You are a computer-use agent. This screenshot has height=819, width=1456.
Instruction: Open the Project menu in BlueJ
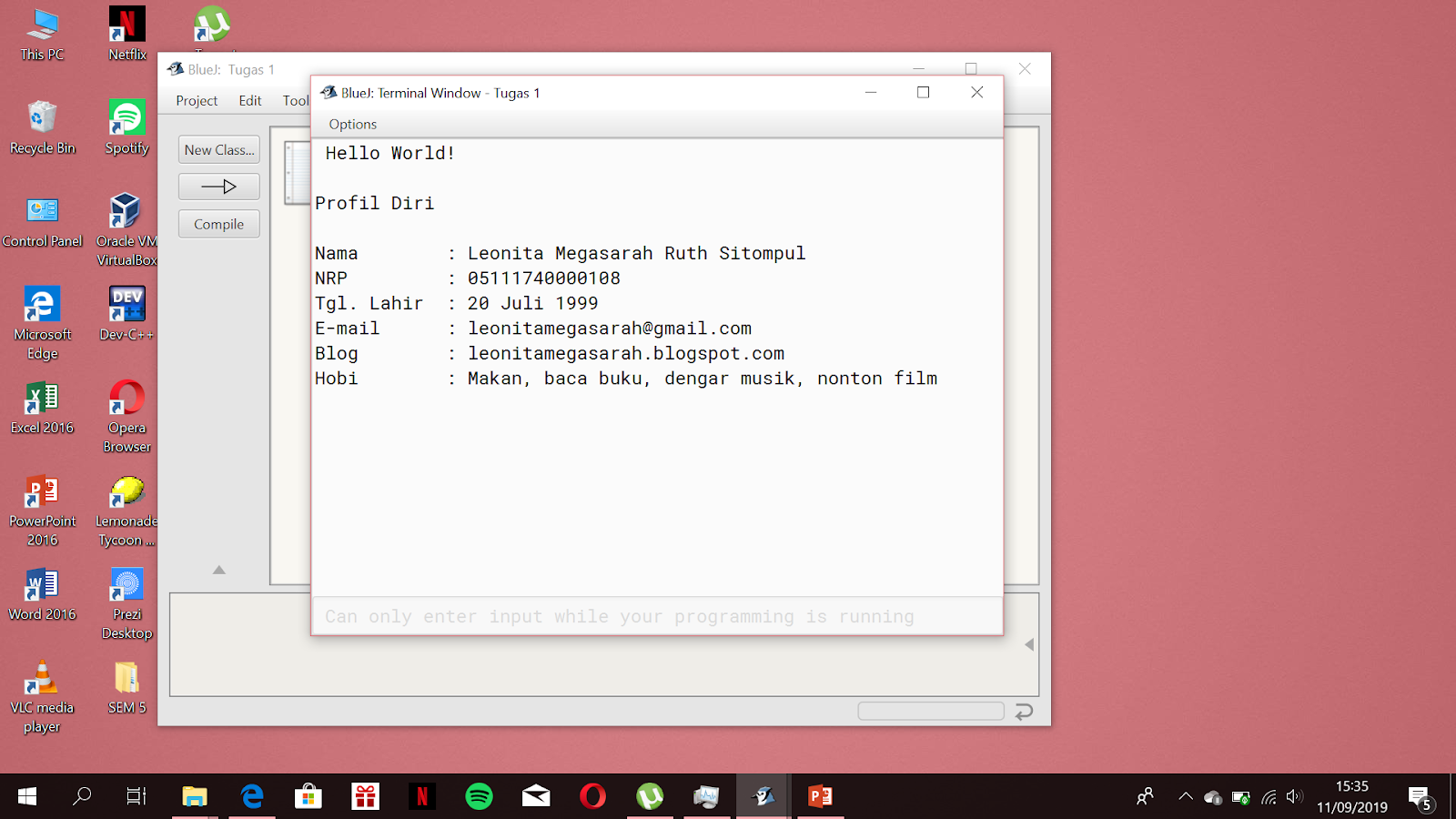click(x=196, y=100)
